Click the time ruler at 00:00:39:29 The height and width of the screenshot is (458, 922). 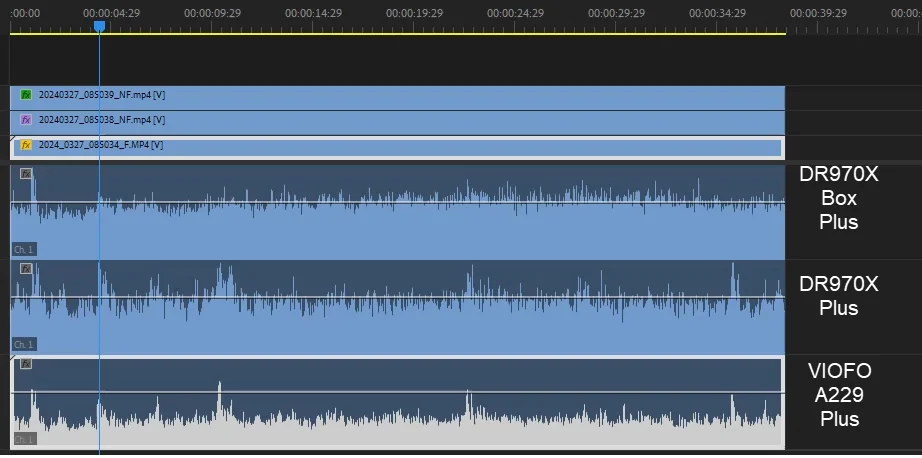pos(819,13)
